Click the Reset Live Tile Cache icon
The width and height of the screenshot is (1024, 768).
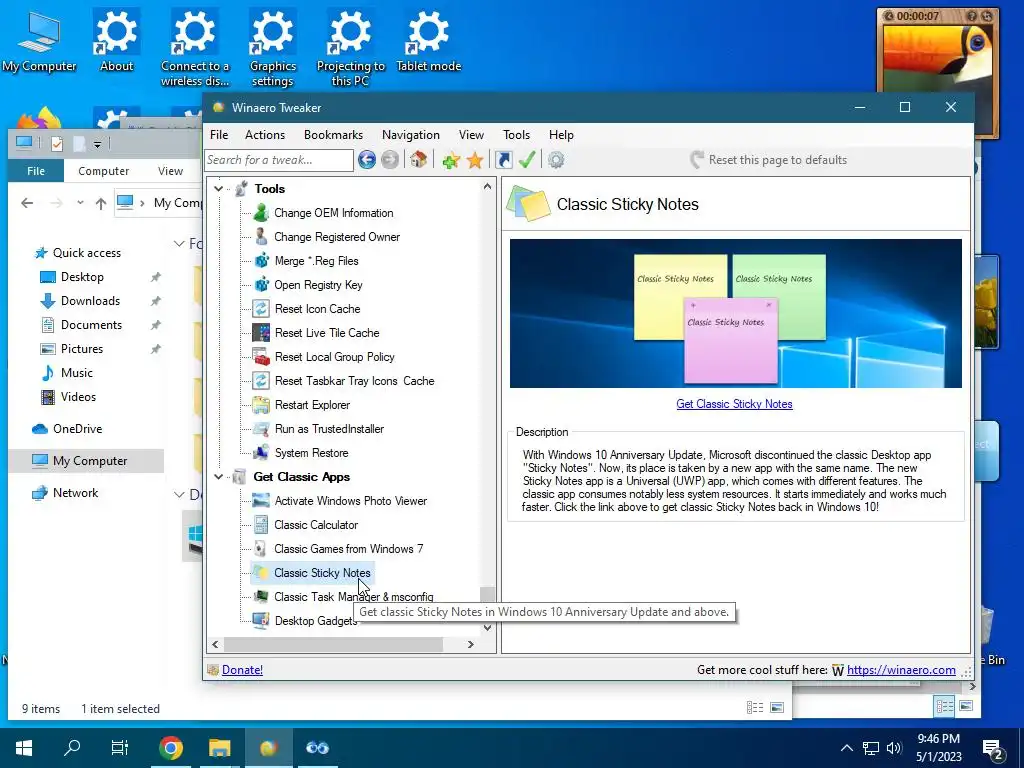pos(261,333)
